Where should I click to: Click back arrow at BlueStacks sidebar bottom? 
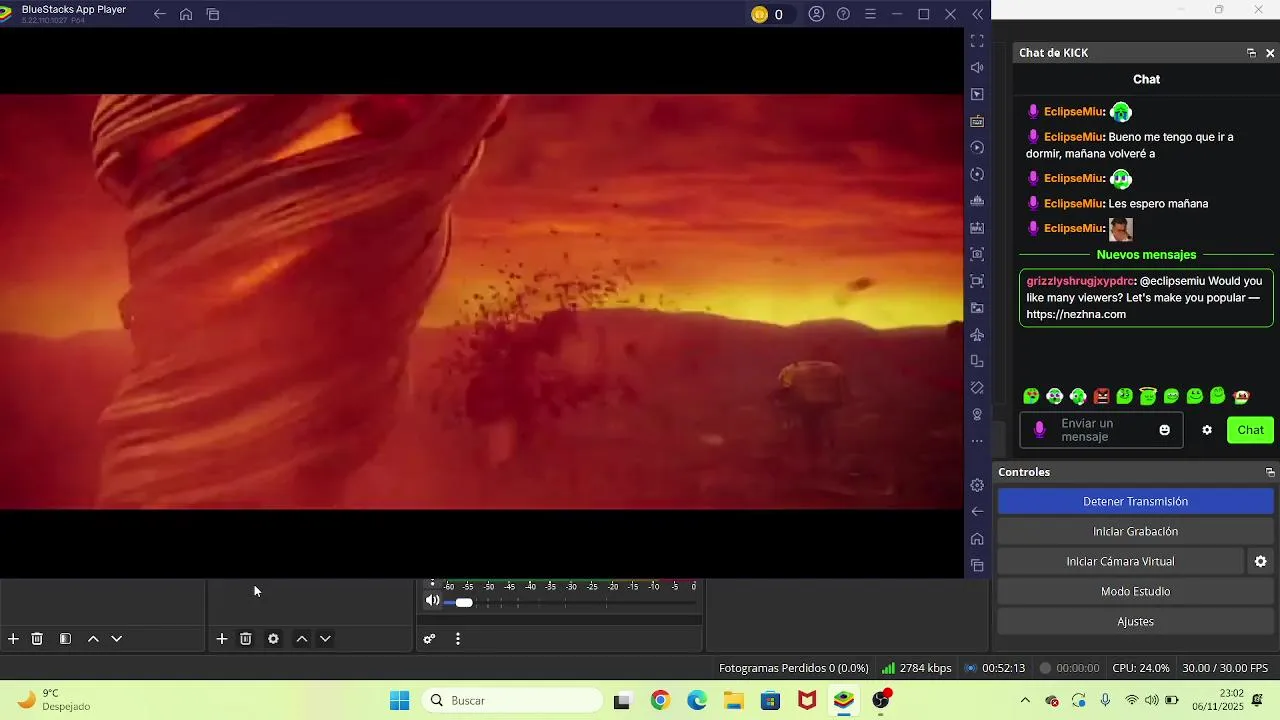click(977, 511)
